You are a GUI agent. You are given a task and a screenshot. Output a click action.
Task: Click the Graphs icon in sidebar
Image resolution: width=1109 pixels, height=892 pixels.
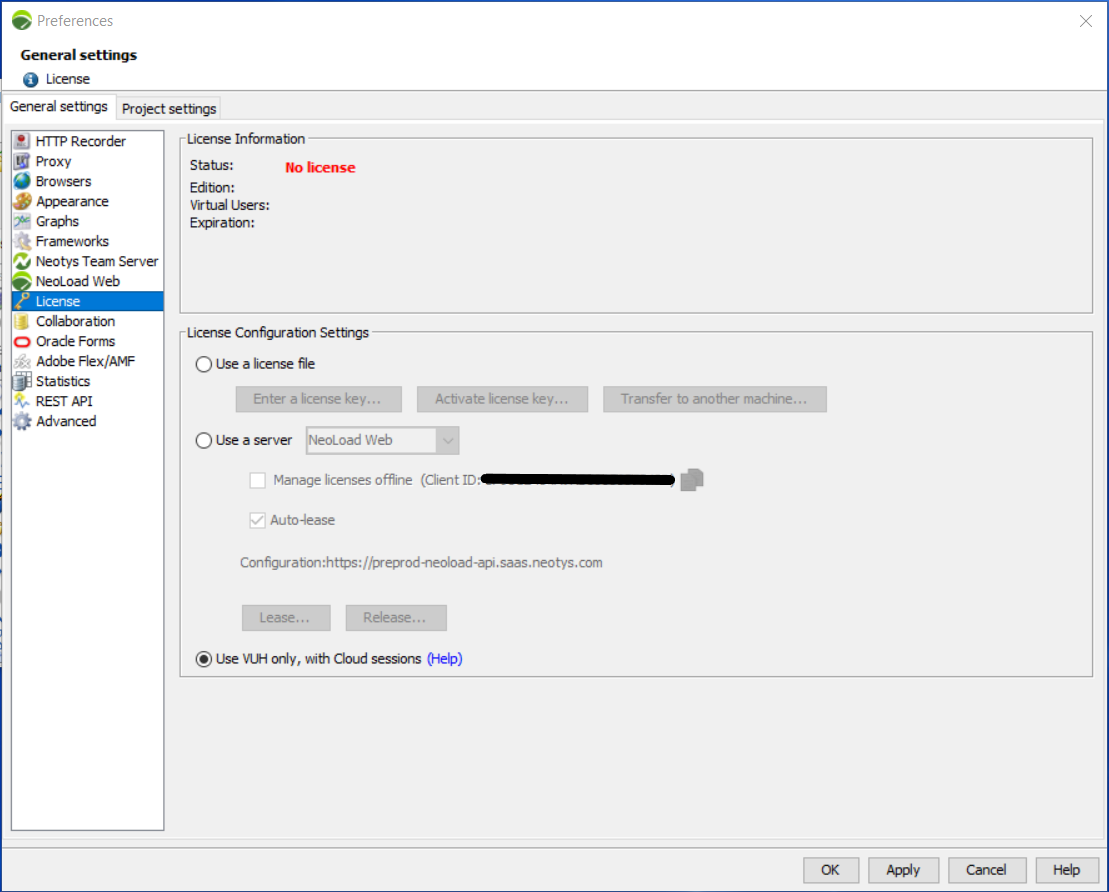[22, 221]
